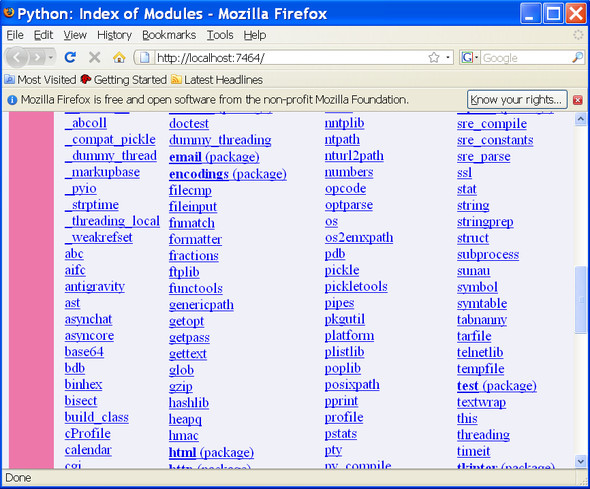Click the Stop loading X icon

pos(94,58)
